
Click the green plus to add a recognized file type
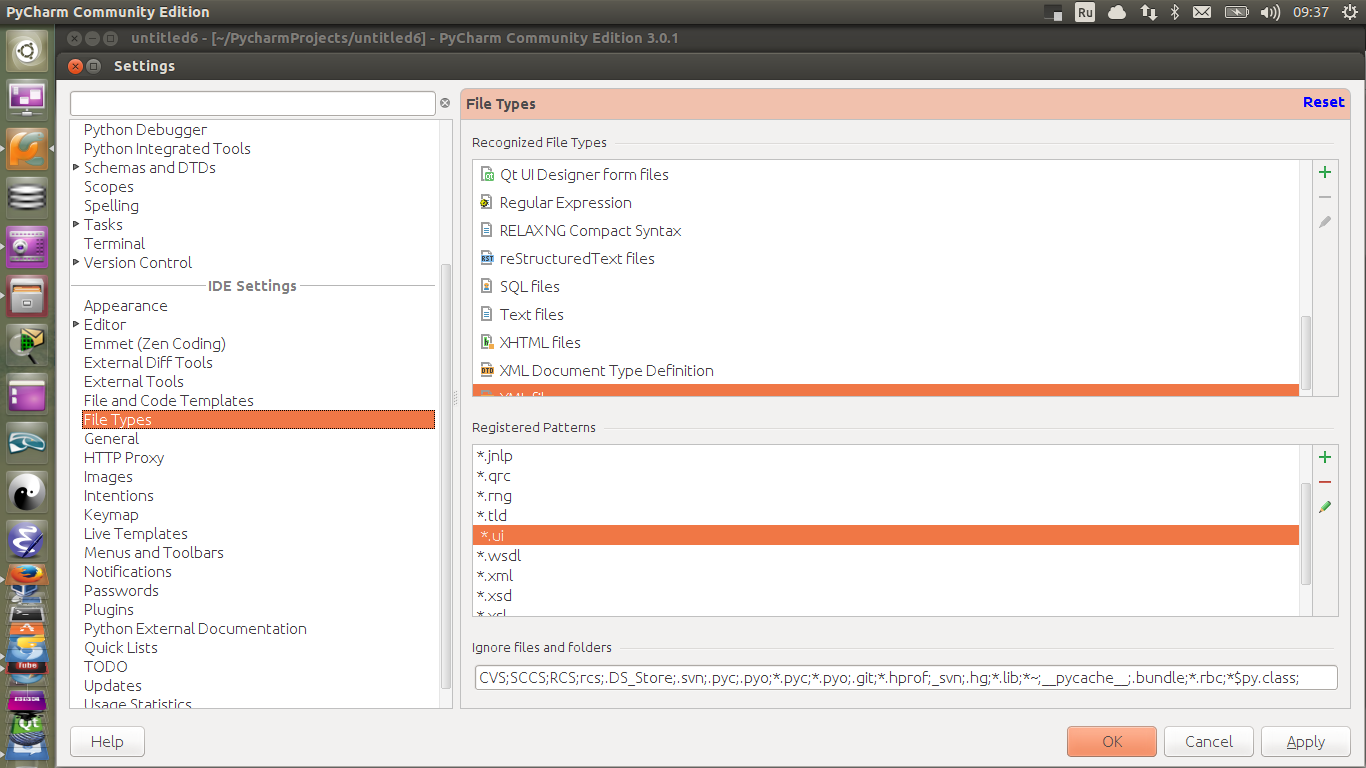pyautogui.click(x=1325, y=172)
